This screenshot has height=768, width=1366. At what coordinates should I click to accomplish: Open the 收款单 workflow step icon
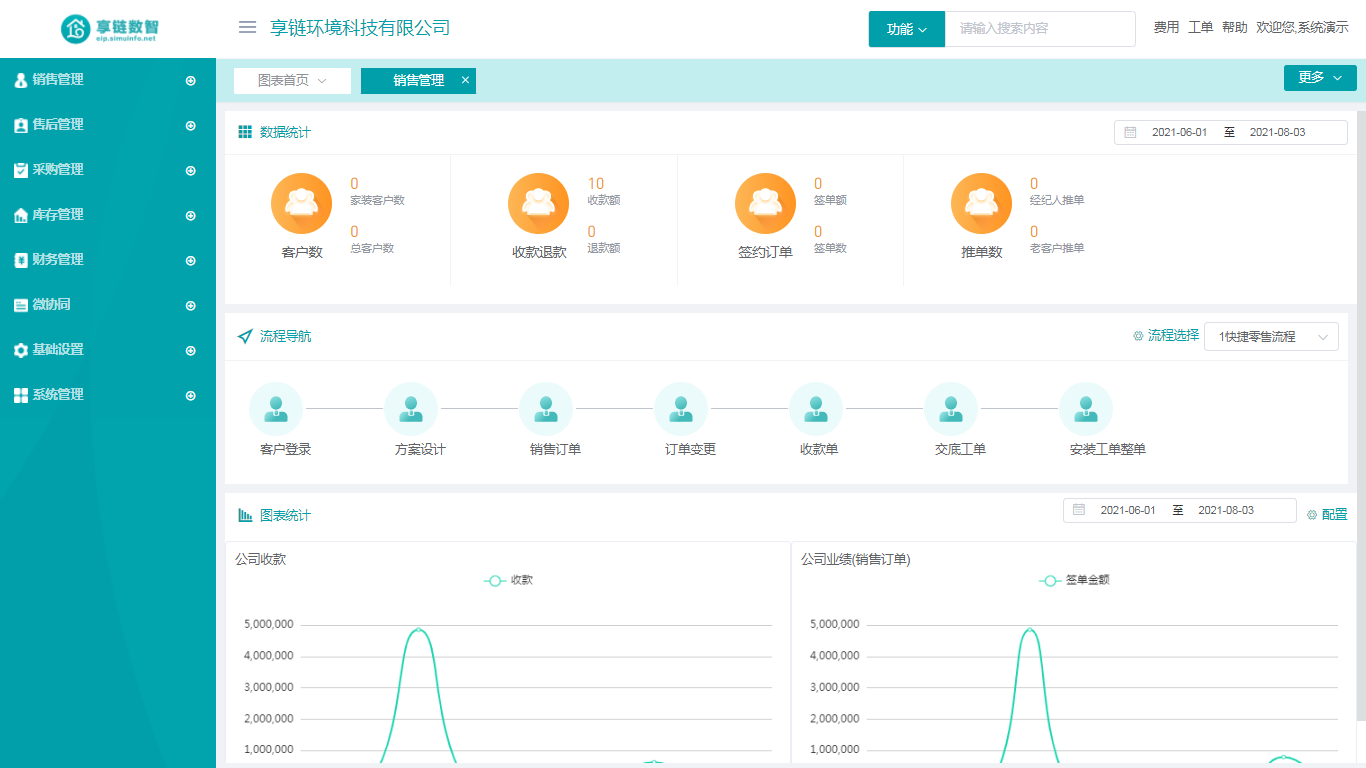point(816,409)
